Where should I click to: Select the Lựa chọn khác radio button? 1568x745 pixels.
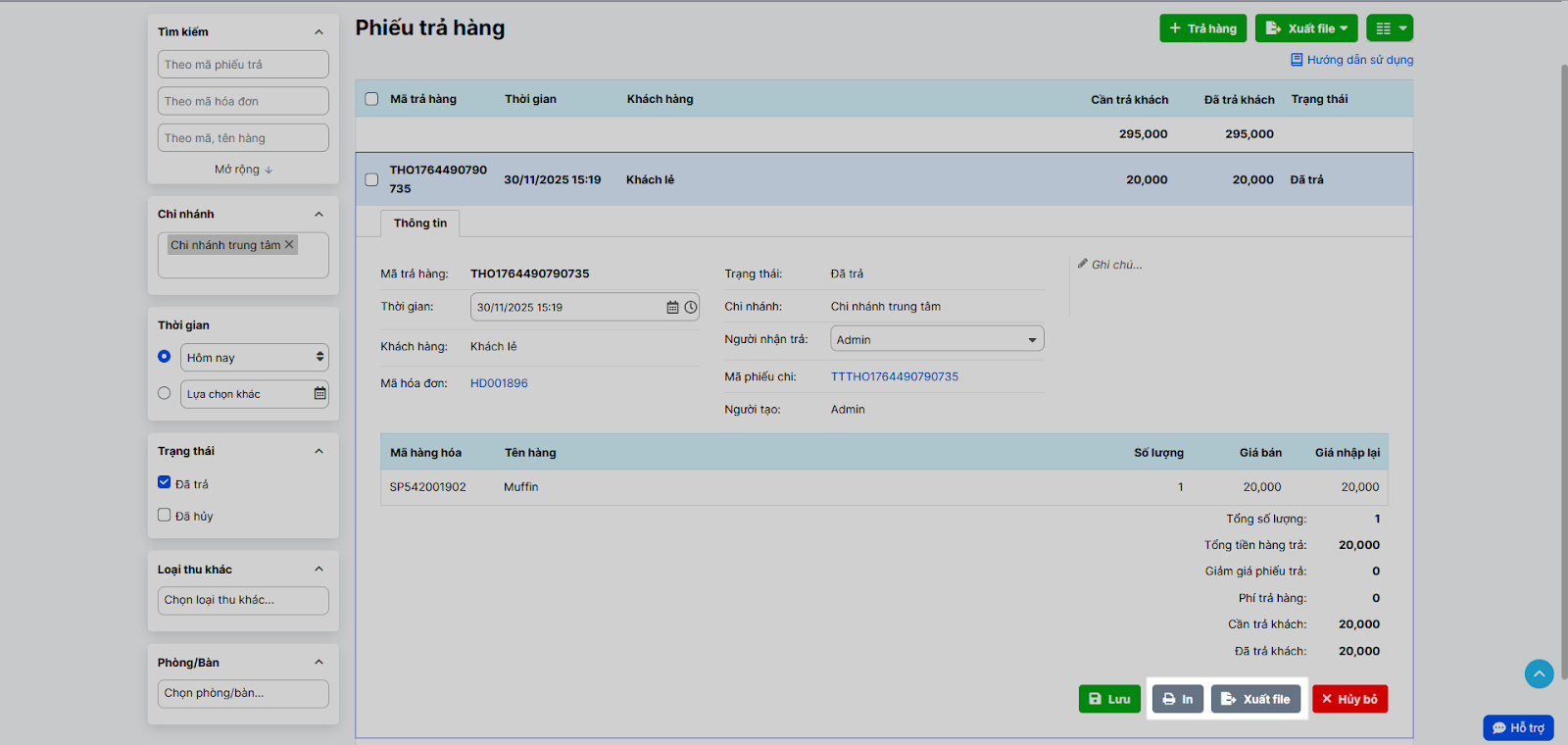[165, 393]
